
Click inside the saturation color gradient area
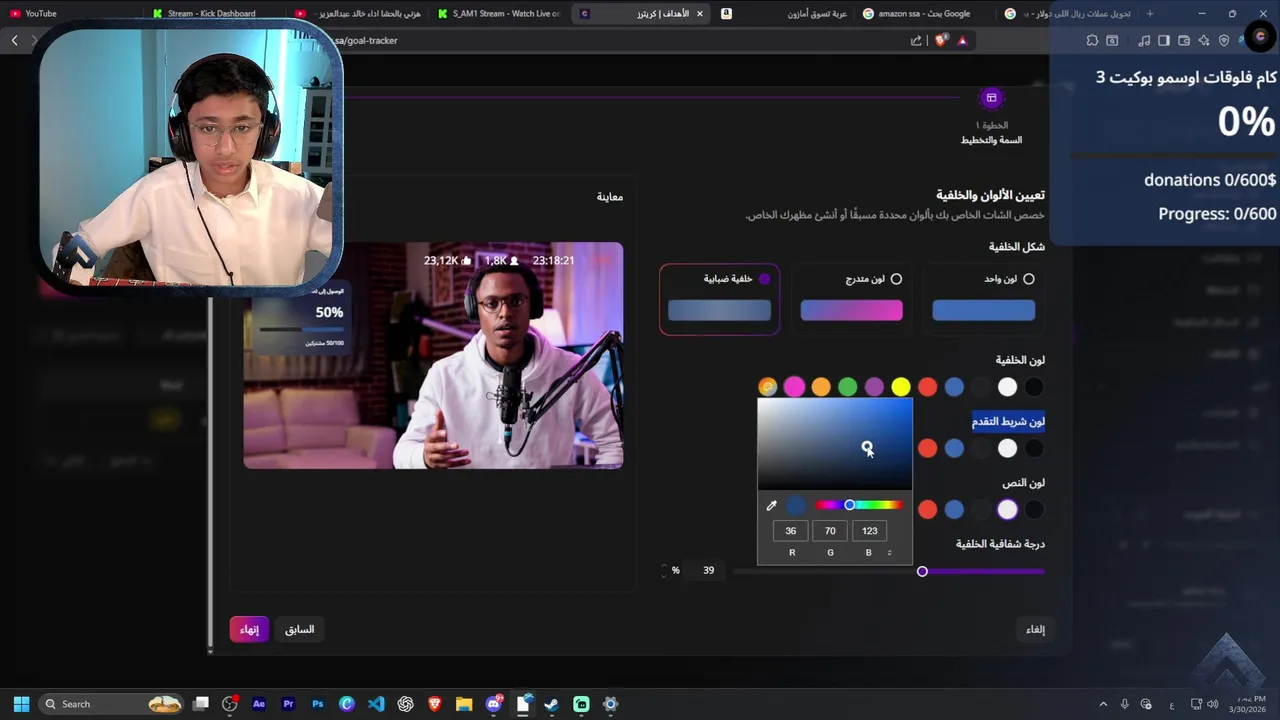point(835,444)
